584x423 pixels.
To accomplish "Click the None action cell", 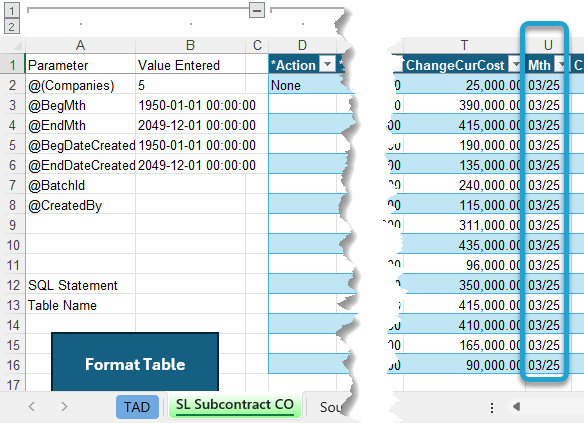I will pyautogui.click(x=302, y=85).
